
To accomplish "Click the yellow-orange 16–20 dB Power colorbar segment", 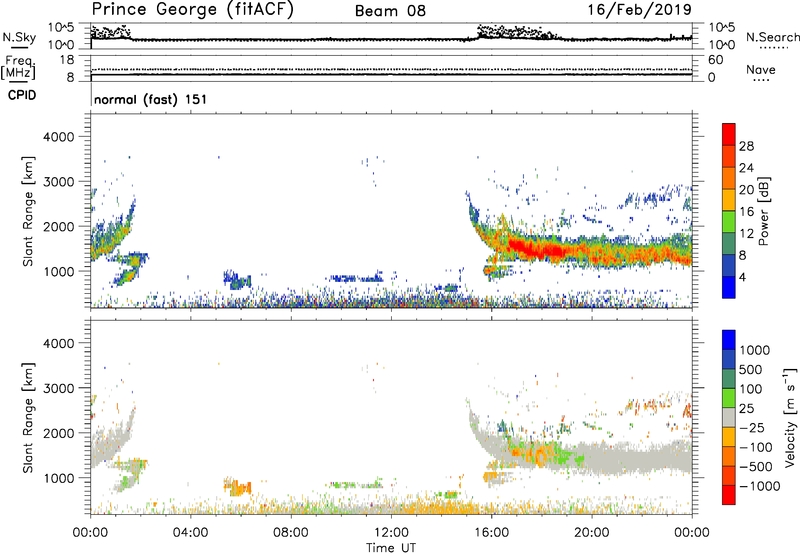I will (x=729, y=200).
